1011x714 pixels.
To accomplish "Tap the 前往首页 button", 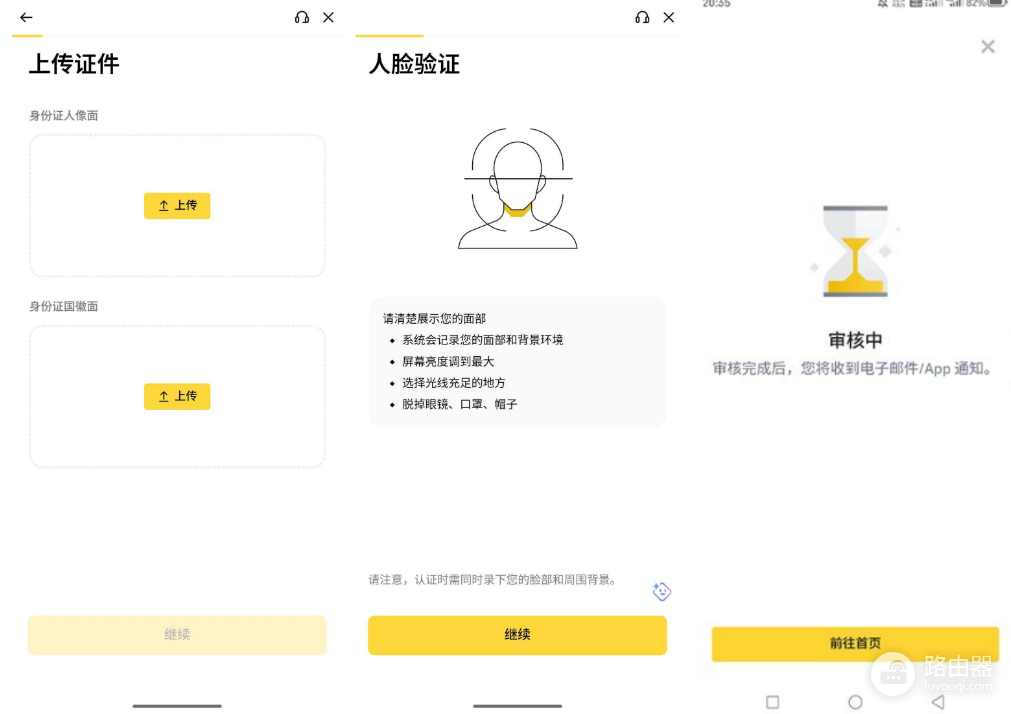I will 855,643.
